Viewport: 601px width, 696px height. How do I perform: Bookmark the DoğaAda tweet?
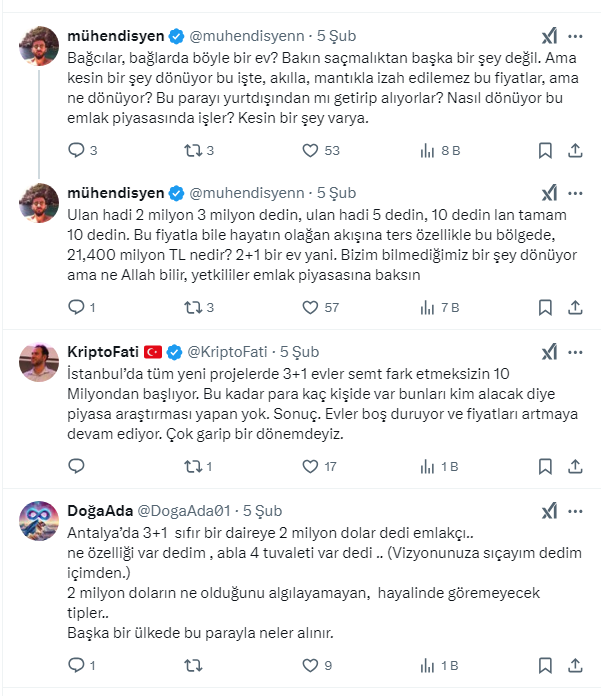click(545, 663)
